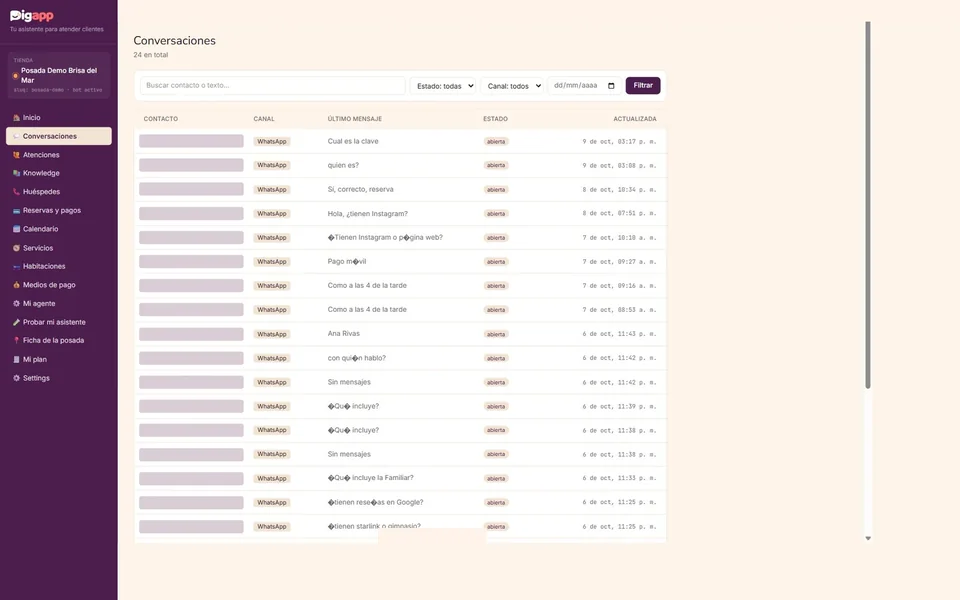Click the ESTADO column header
Viewport: 960px width, 600px height.
click(495, 119)
